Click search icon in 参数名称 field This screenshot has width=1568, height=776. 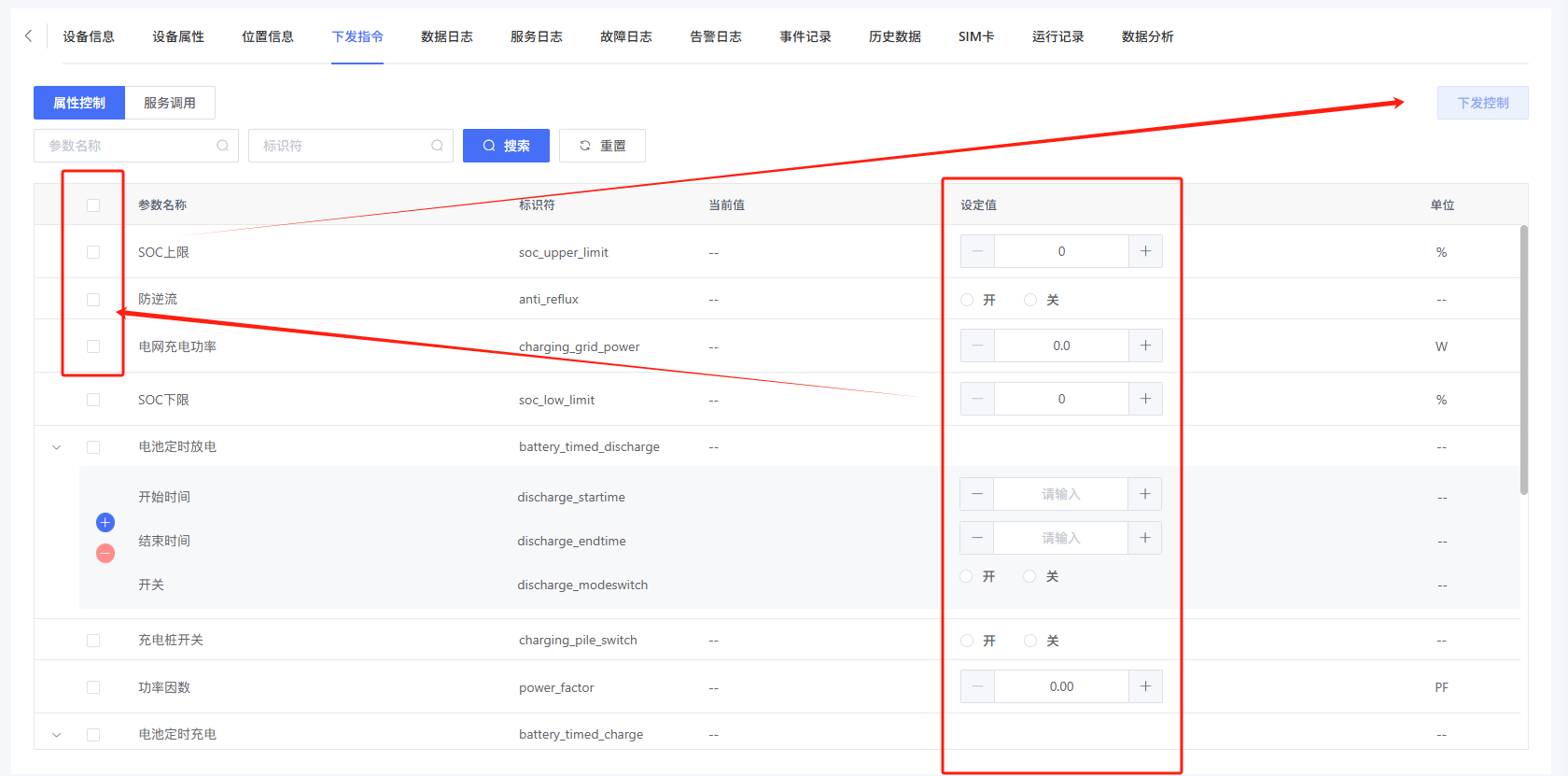(222, 146)
